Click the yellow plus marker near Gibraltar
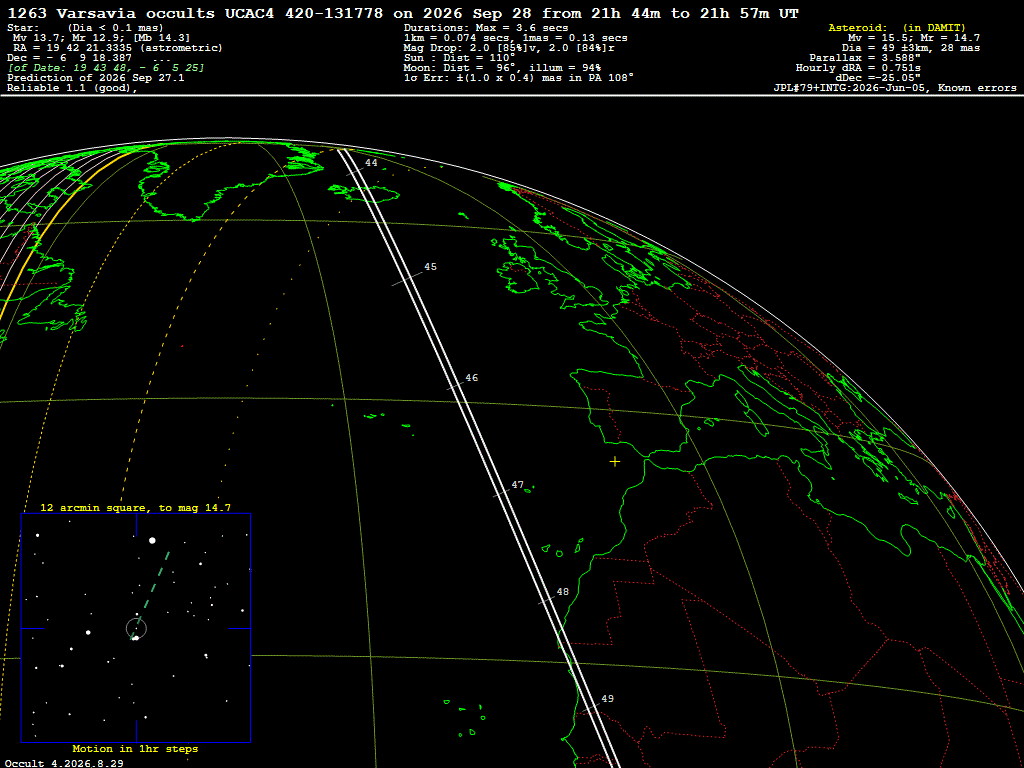Image resolution: width=1024 pixels, height=768 pixels. tap(615, 462)
